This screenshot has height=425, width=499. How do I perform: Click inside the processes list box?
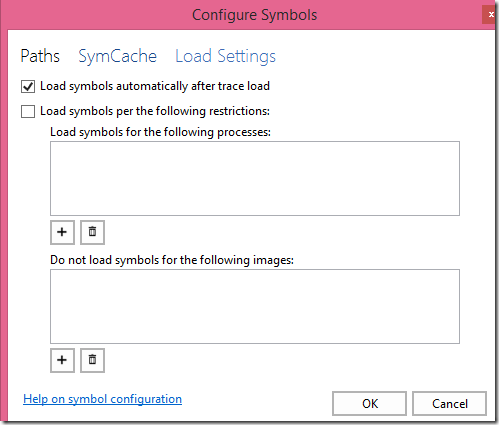(255, 178)
